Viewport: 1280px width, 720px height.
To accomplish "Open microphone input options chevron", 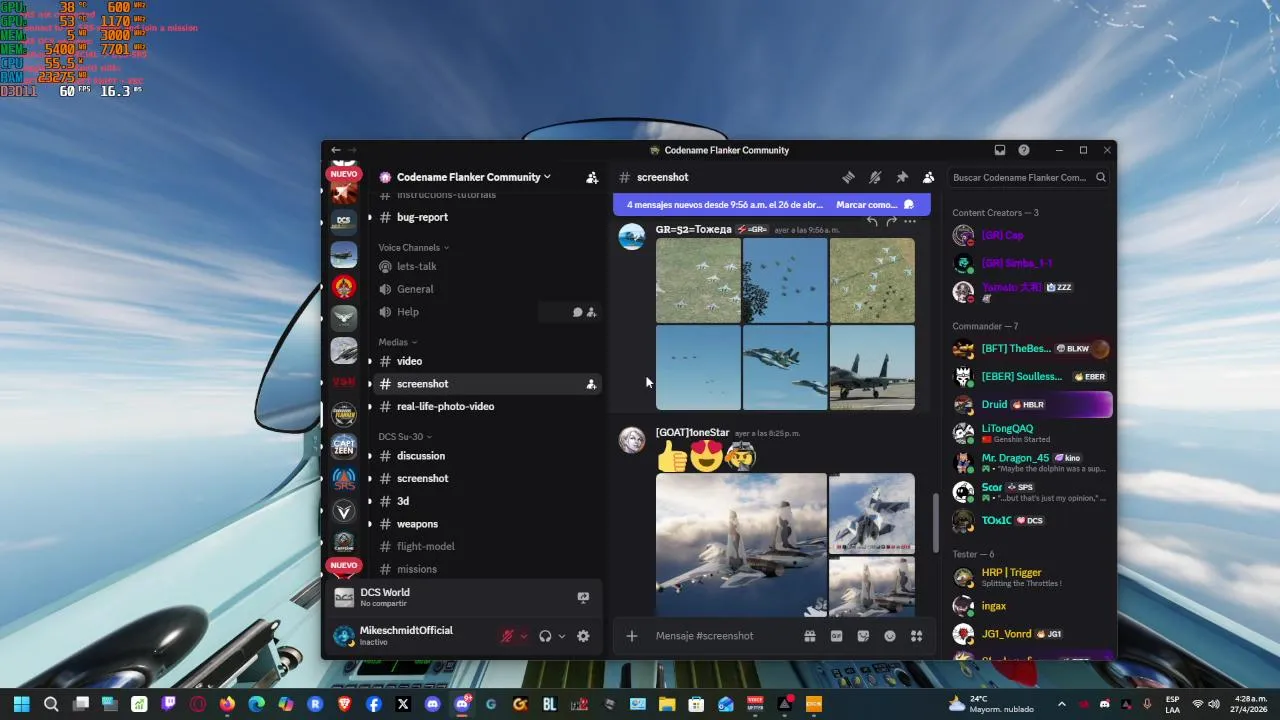I will coord(523,636).
